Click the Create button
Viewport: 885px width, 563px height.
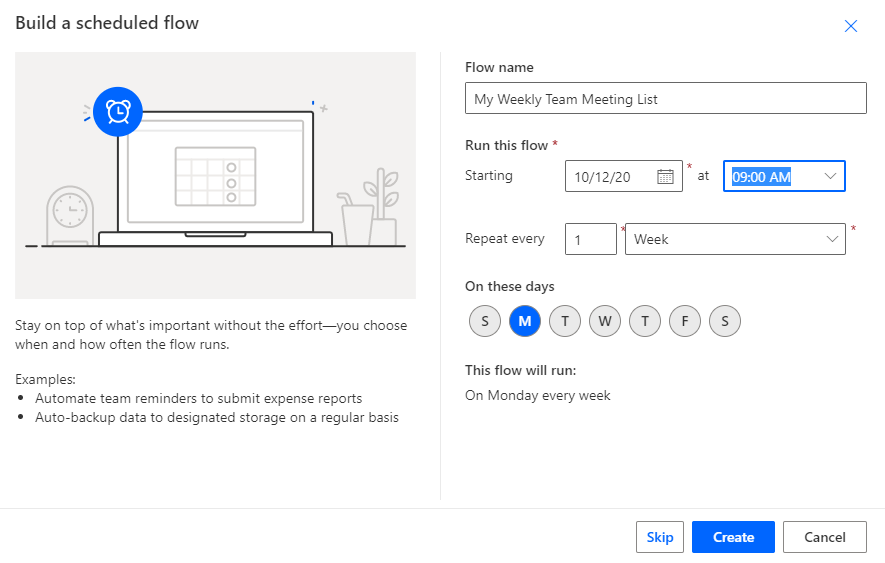click(733, 537)
